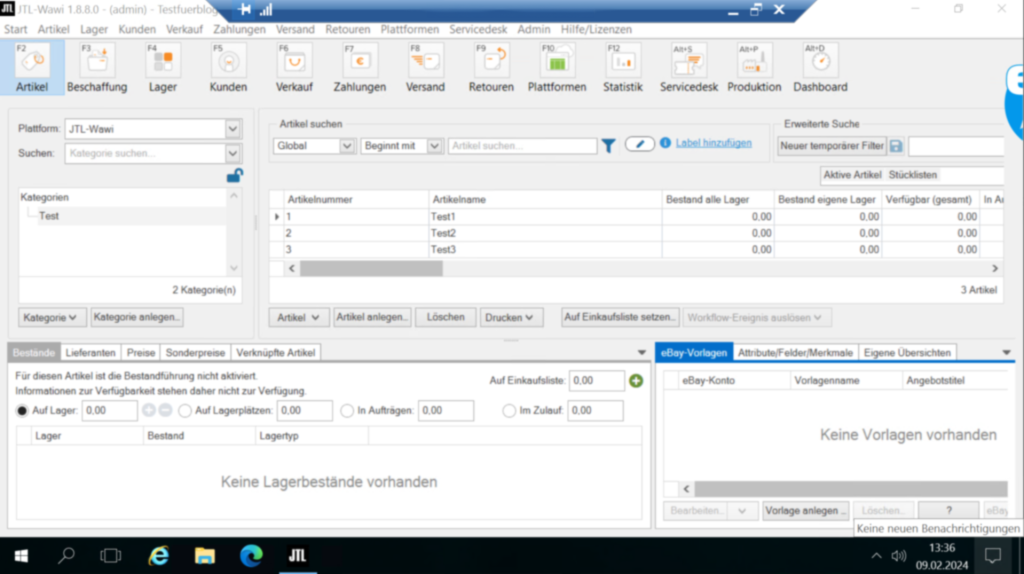The width and height of the screenshot is (1024, 574).
Task: Open the Verkauf toolbar module
Action: 294,68
